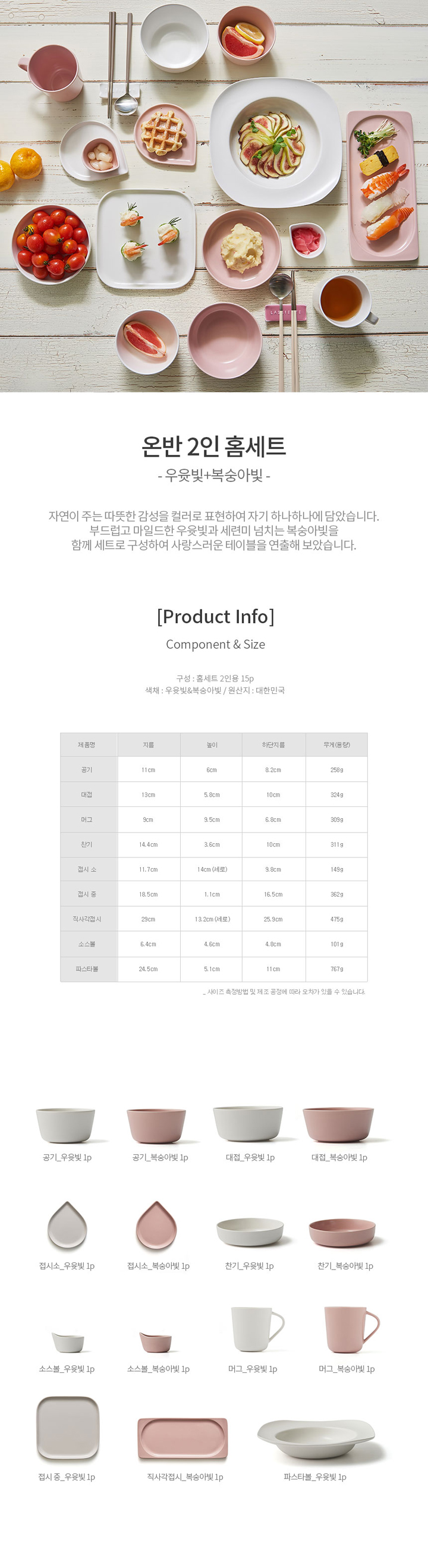Image resolution: width=428 pixels, height=1568 pixels.
Task: Click the white 머그_우윳빛 mug image
Action: coord(257,1330)
